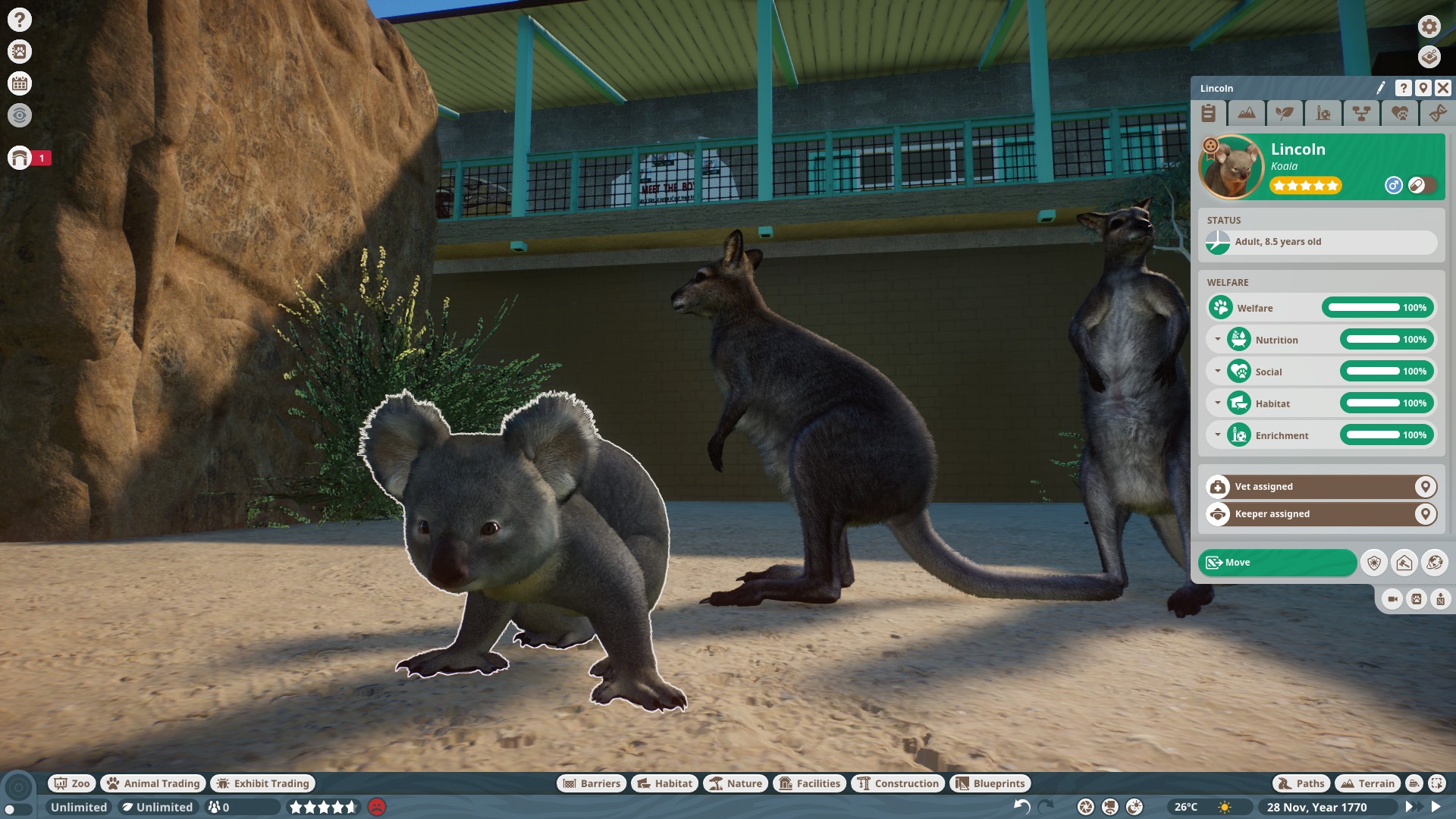
Task: Switch to the plants leaf tab
Action: tap(1285, 114)
